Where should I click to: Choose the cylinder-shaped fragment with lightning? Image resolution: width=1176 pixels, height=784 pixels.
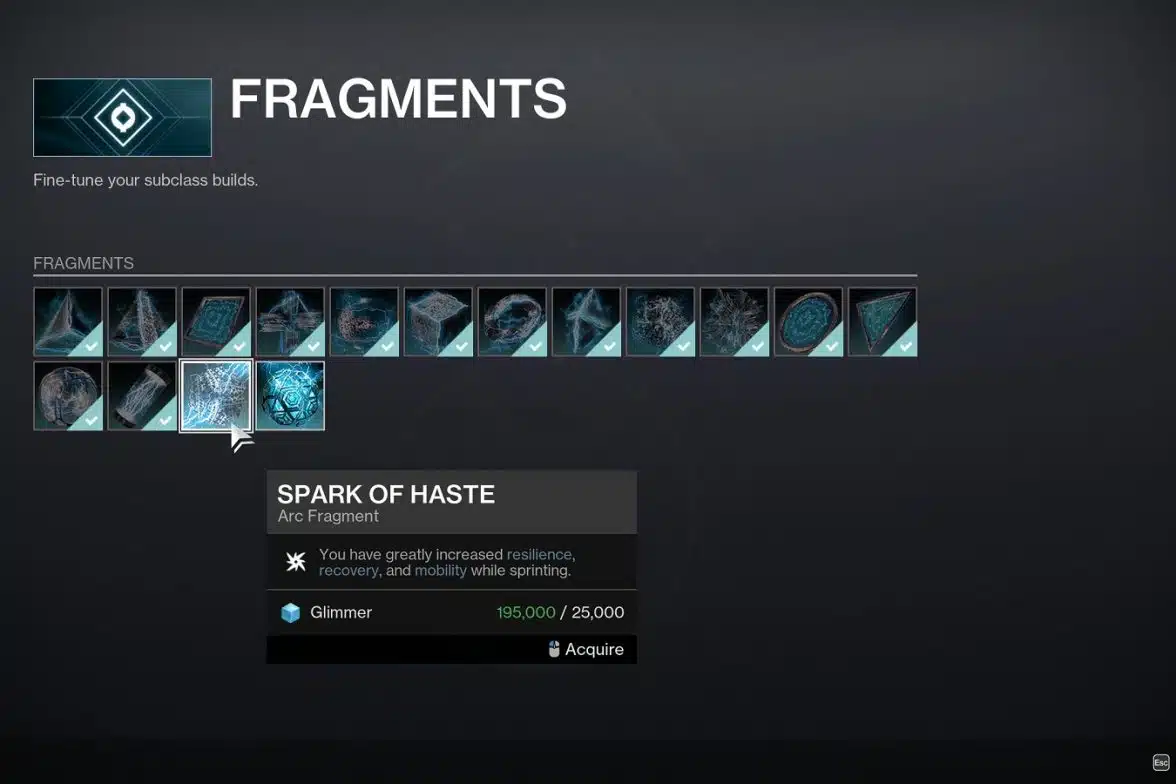(142, 395)
